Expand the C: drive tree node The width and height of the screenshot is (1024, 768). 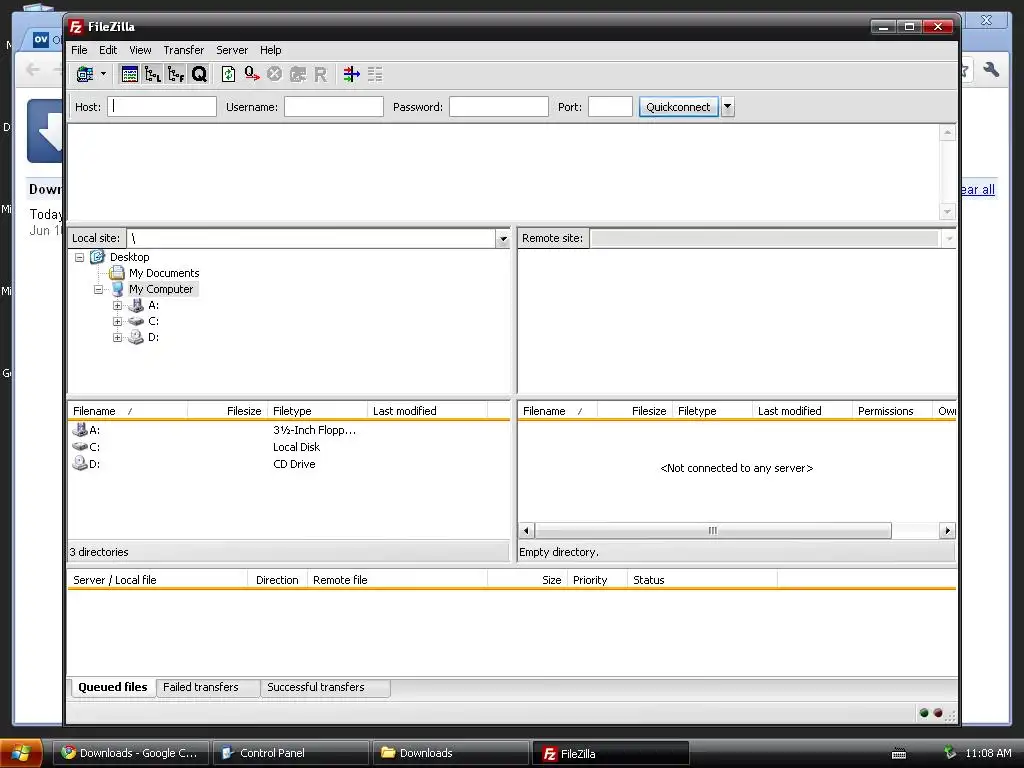click(x=118, y=321)
